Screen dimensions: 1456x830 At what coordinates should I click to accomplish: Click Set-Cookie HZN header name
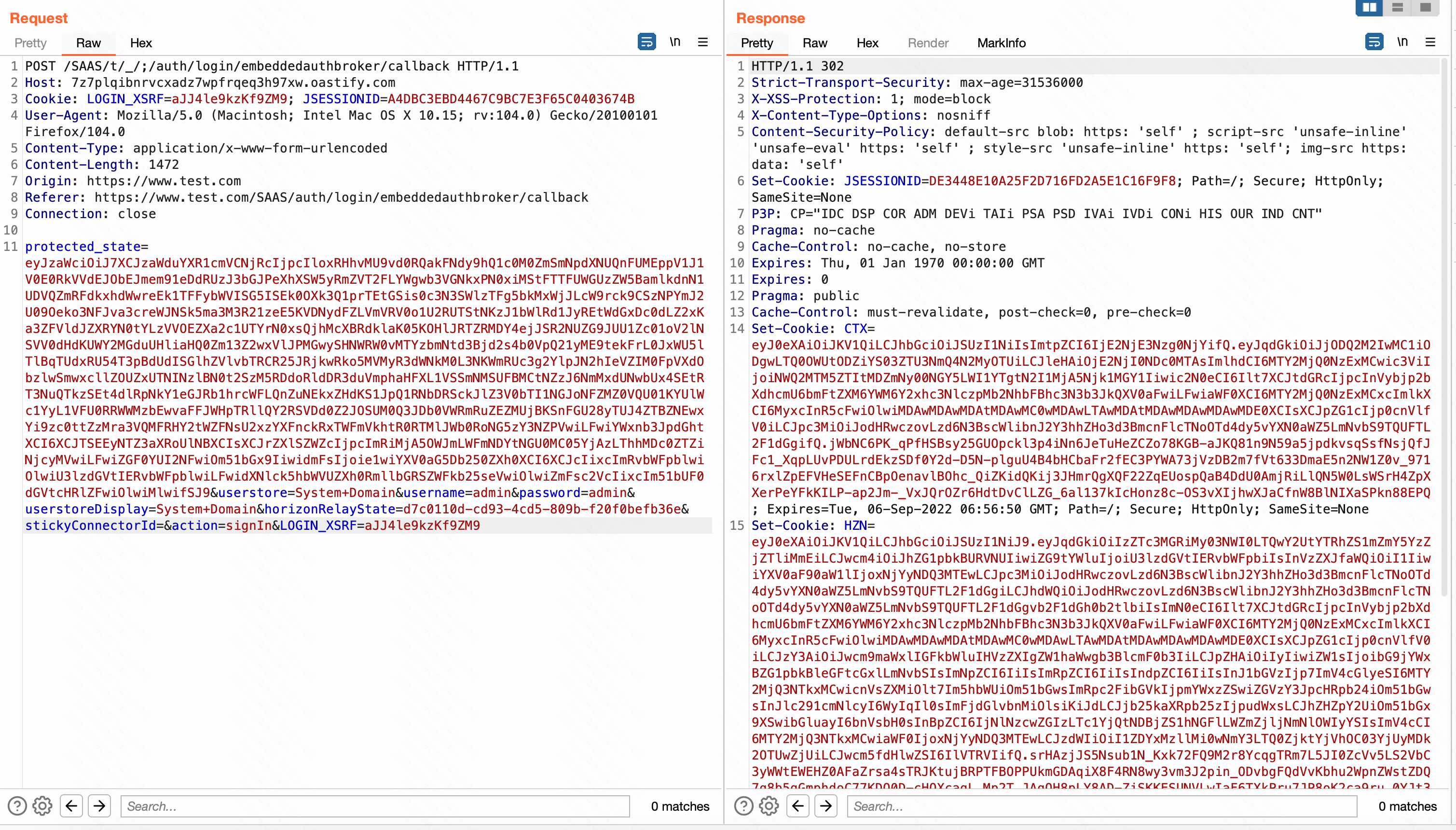(813, 526)
